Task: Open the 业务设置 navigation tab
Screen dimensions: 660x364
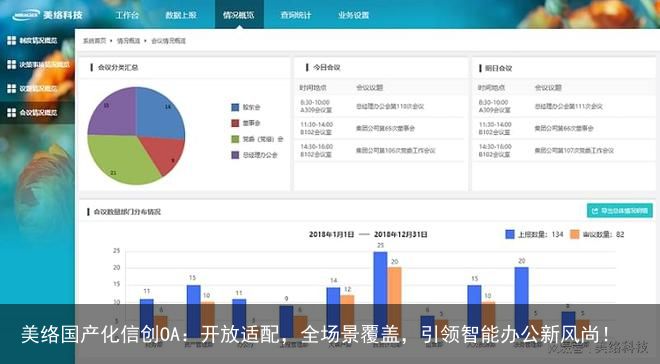Action: [x=354, y=15]
